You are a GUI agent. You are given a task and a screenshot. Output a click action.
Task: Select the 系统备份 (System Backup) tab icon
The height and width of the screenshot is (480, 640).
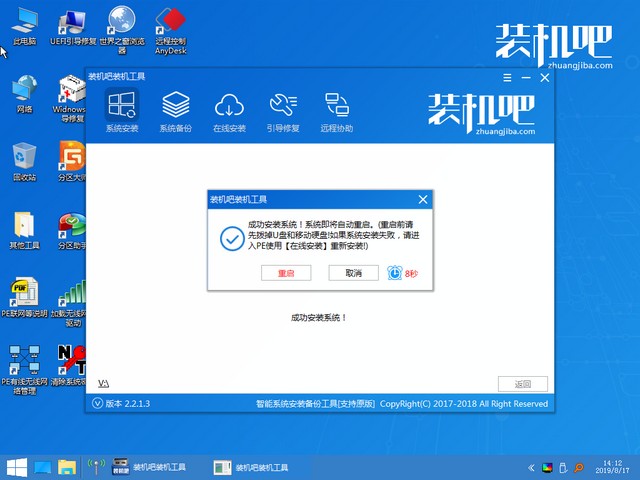pos(176,104)
